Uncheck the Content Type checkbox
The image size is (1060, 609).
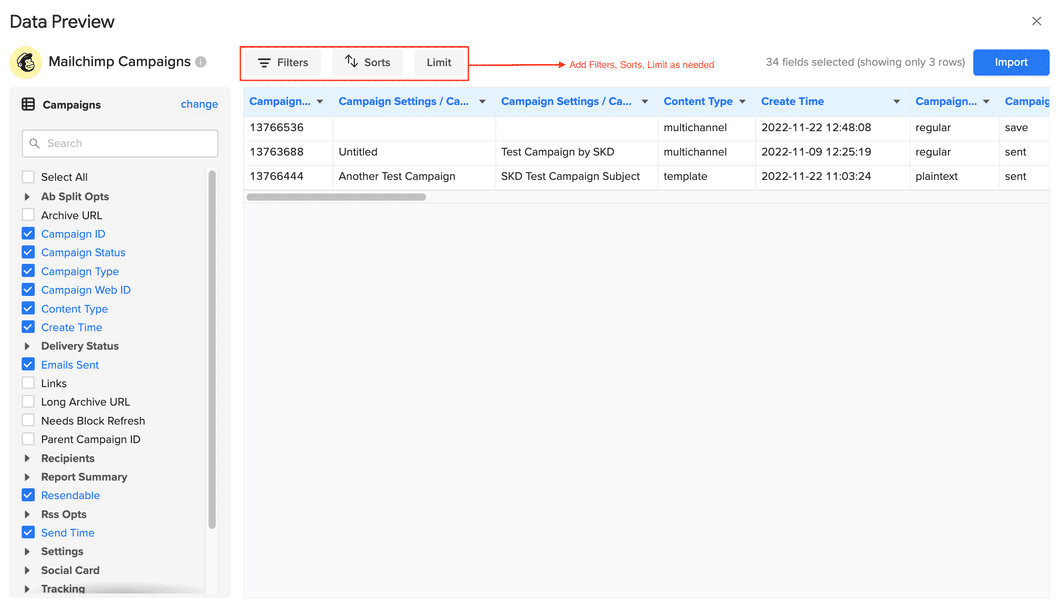point(28,308)
